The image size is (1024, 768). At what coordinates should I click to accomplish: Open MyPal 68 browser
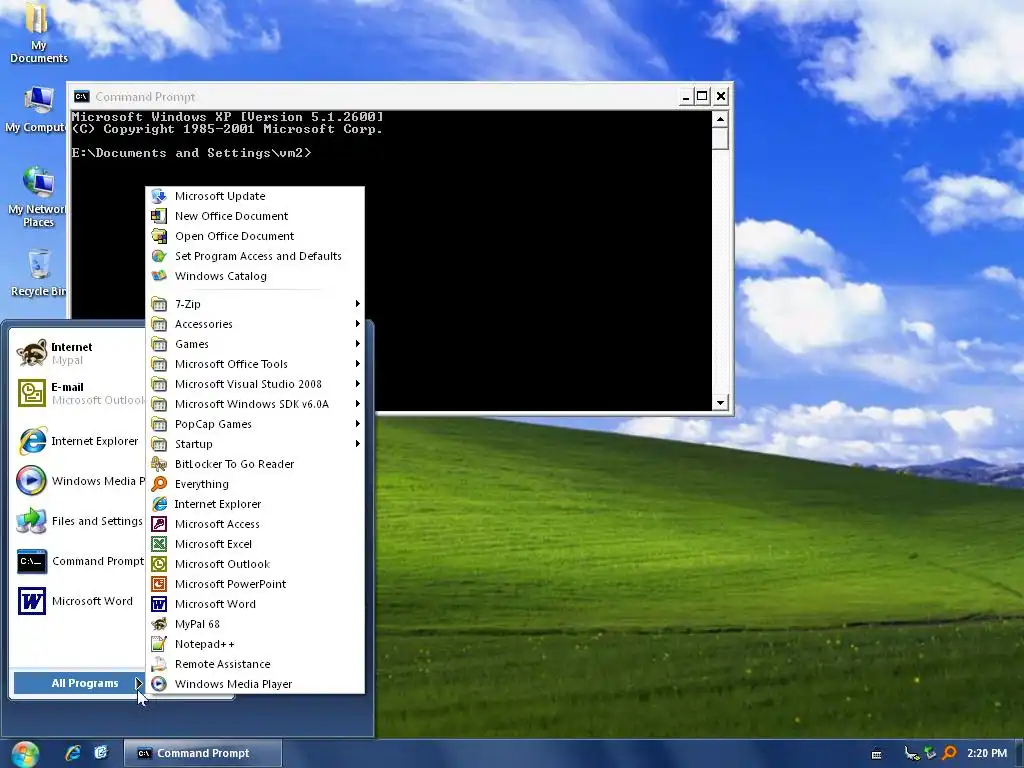tap(255, 624)
